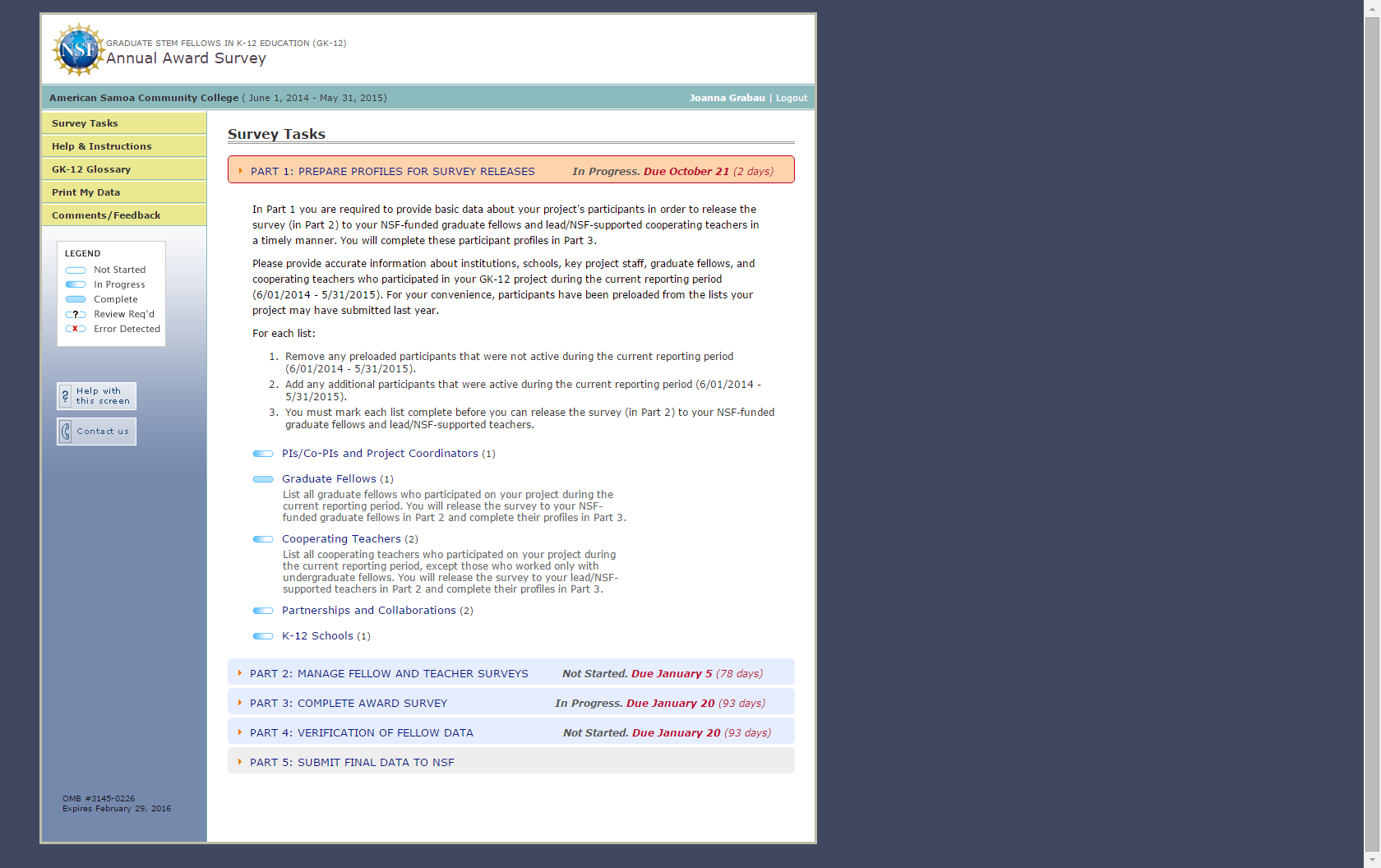Click the Due January 5 status text
The height and width of the screenshot is (868, 1381).
672,674
